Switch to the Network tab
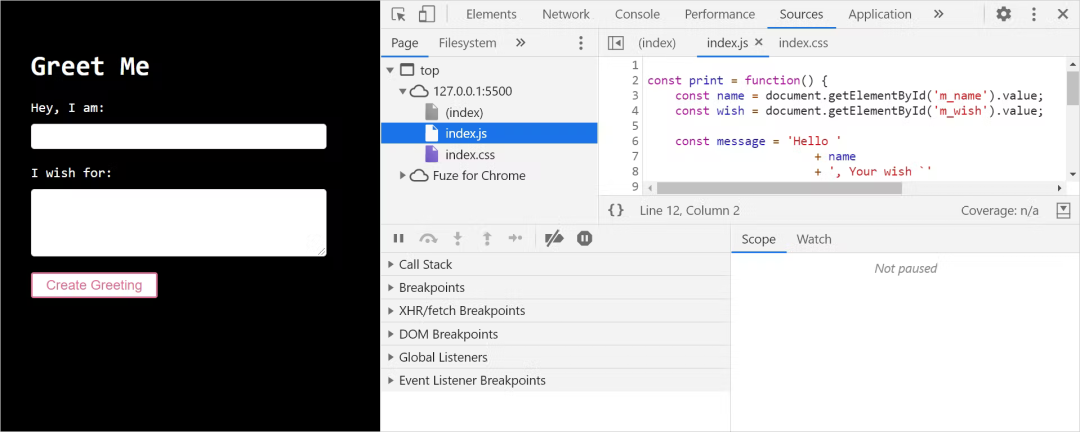The image size is (1080, 432). (x=565, y=14)
